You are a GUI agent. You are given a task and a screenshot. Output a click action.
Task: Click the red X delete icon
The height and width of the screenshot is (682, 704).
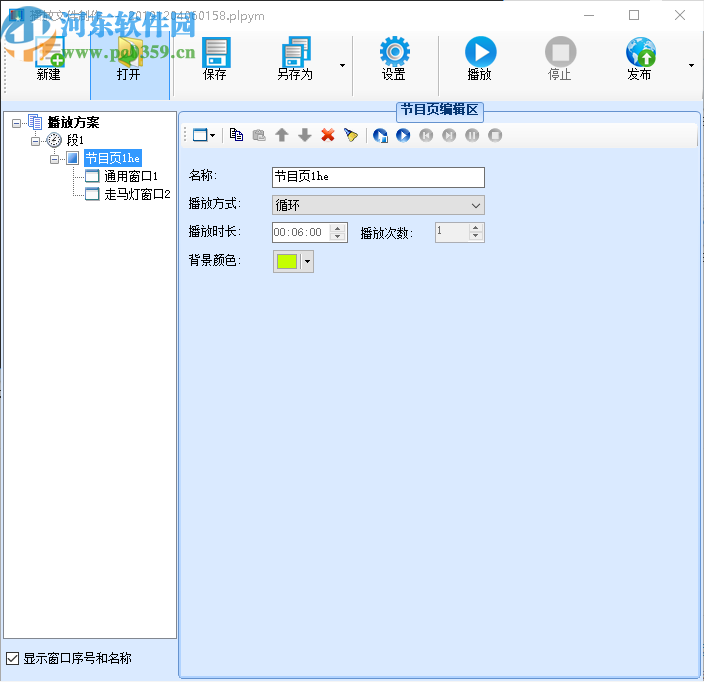328,135
